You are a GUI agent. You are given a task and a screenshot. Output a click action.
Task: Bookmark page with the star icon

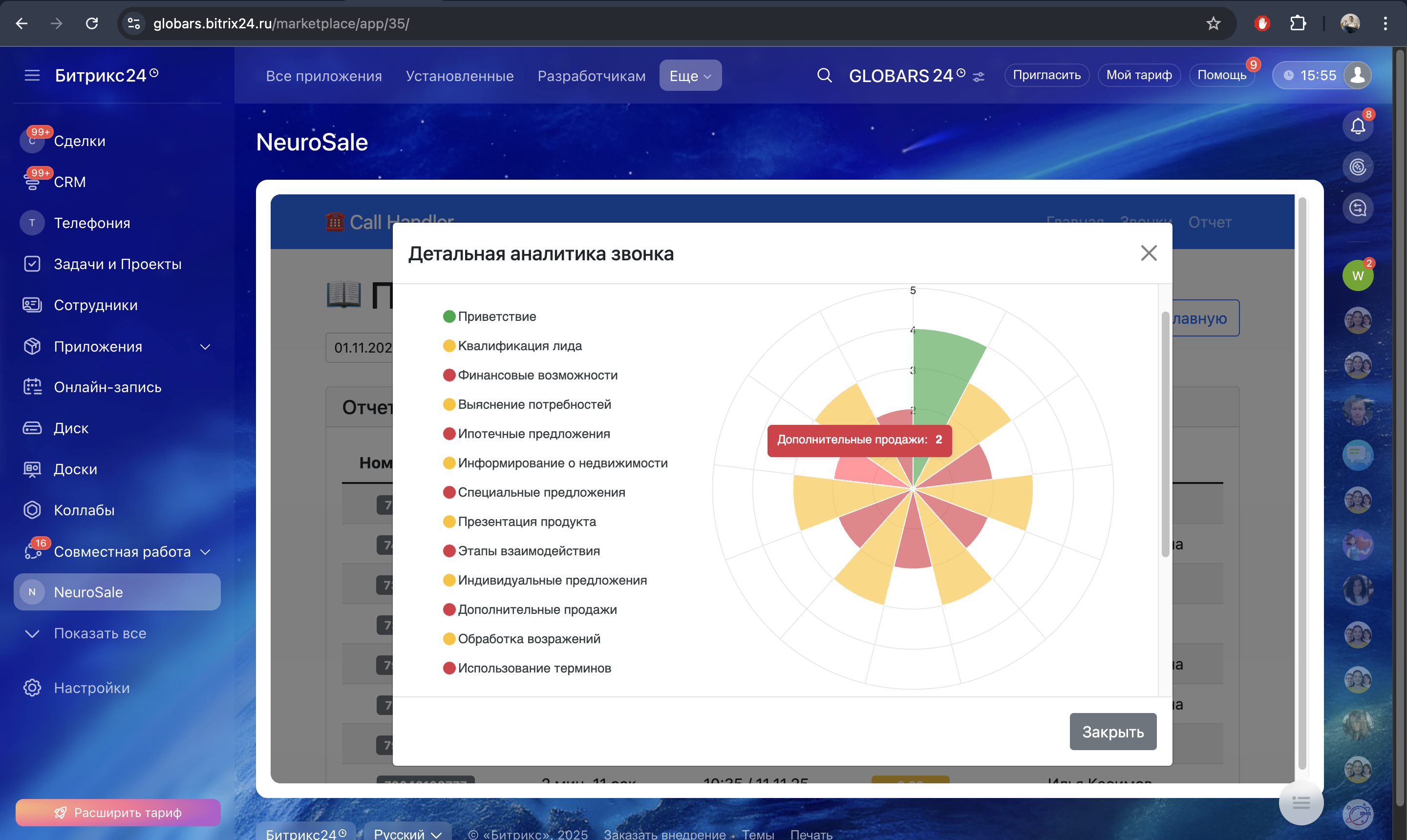[x=1213, y=23]
